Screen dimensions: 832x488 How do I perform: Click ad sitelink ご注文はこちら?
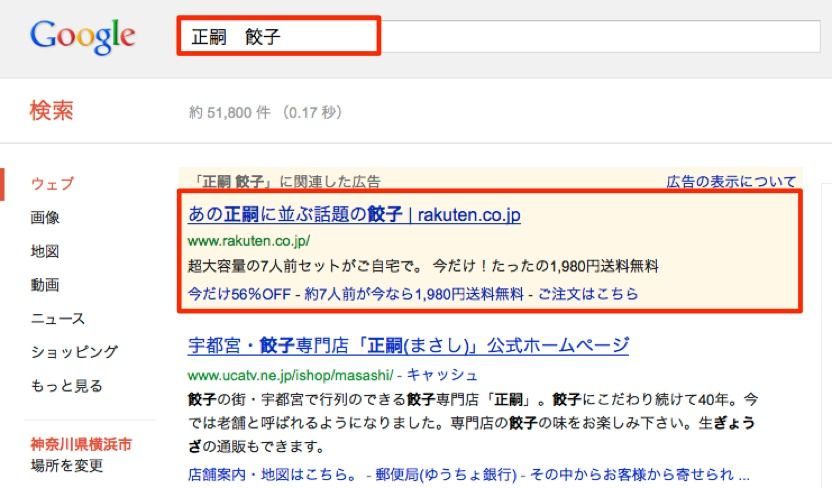click(x=588, y=294)
